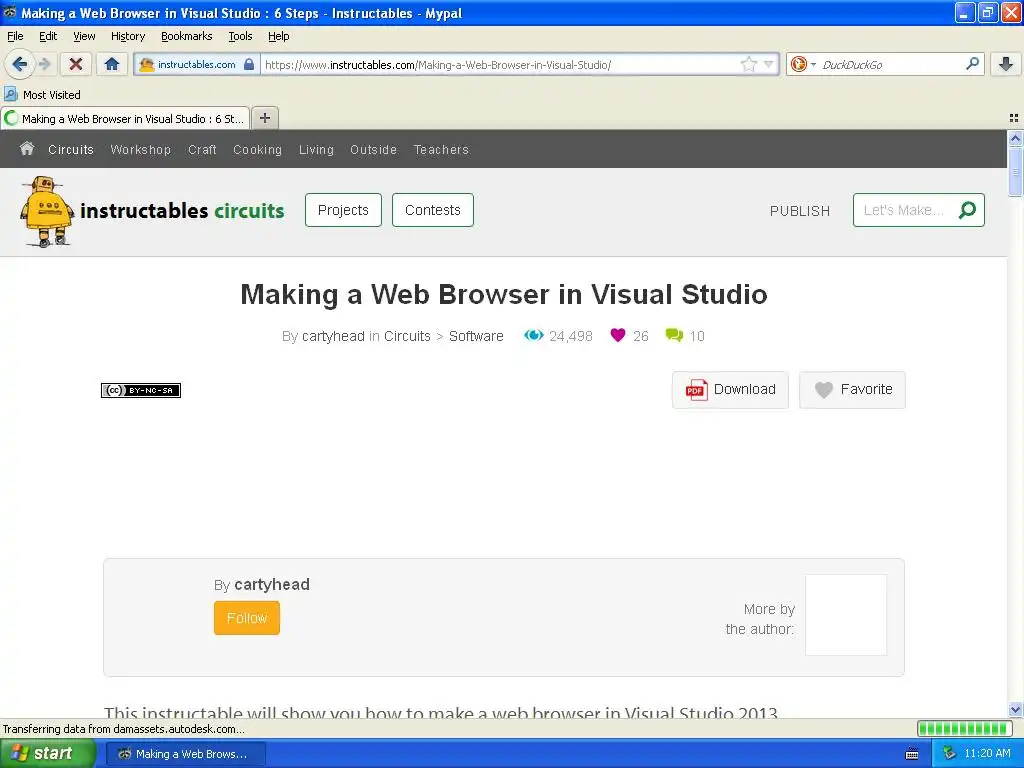The image size is (1024, 768).
Task: Click the Download PDF button
Action: click(x=730, y=389)
